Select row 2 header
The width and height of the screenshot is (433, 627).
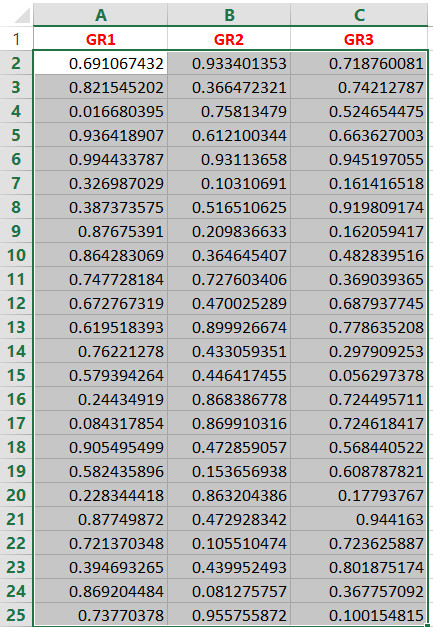point(16,63)
